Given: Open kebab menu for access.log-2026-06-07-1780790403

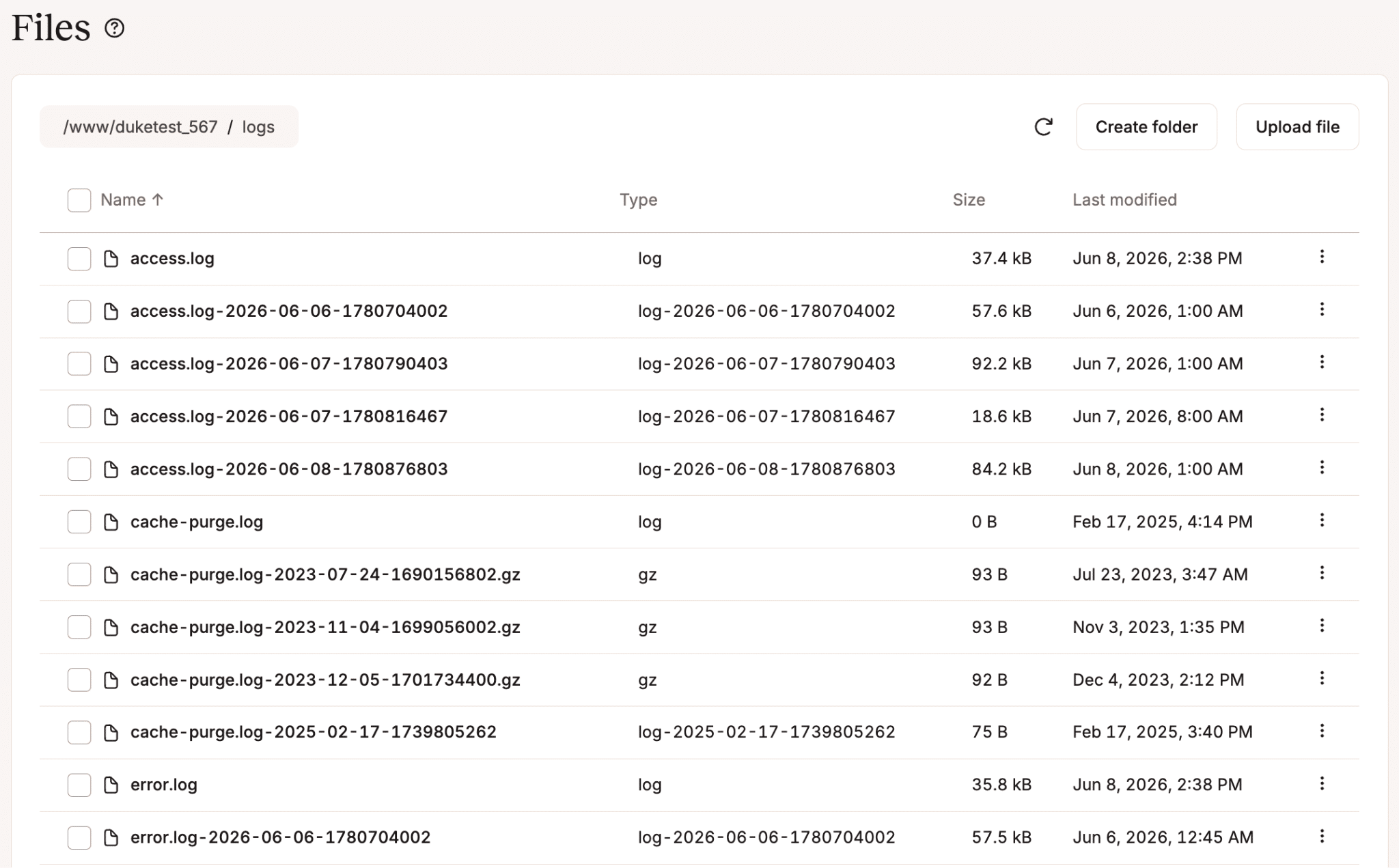Looking at the screenshot, I should (x=1322, y=362).
